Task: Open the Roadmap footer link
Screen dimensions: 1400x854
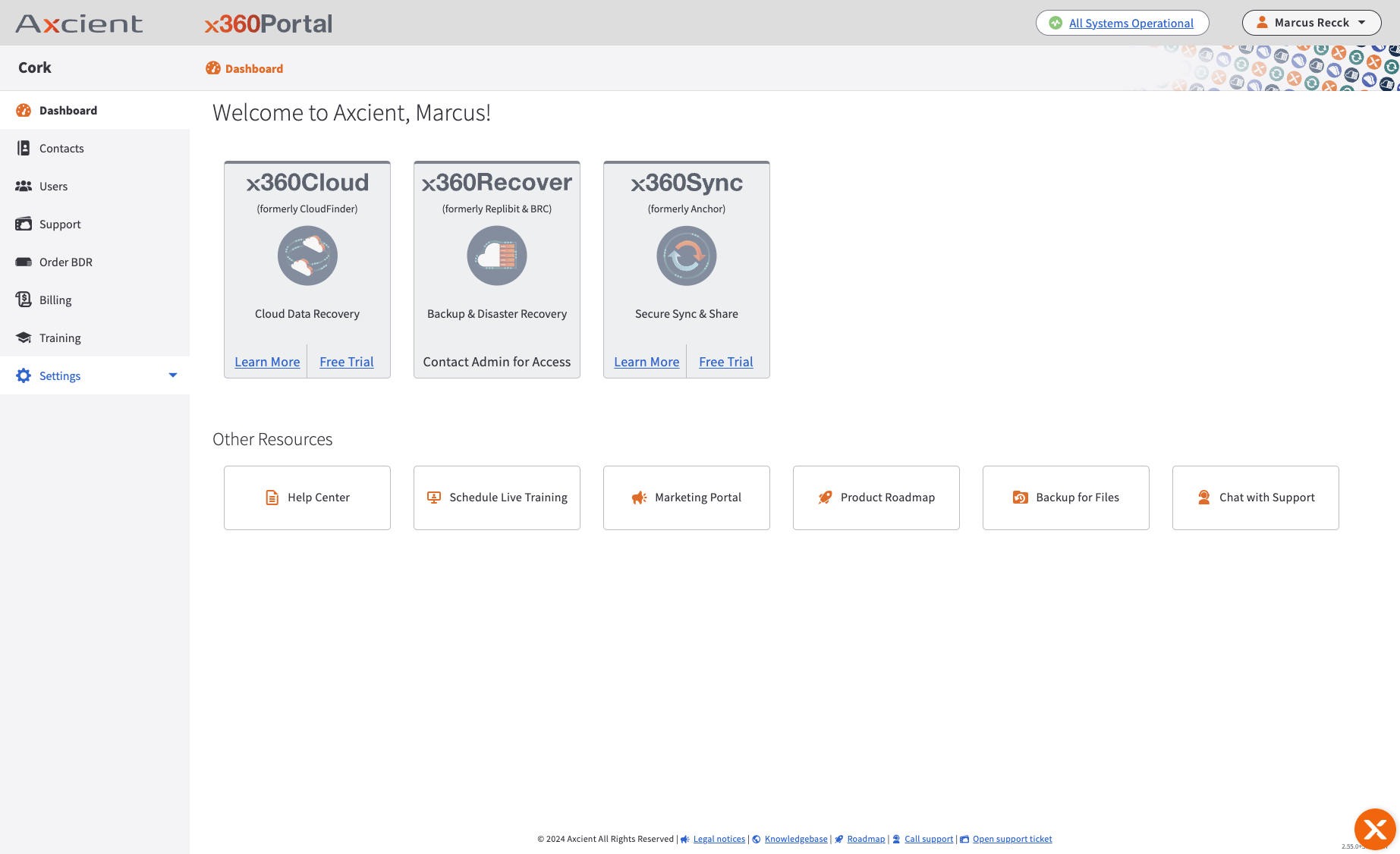Action: [x=866, y=839]
